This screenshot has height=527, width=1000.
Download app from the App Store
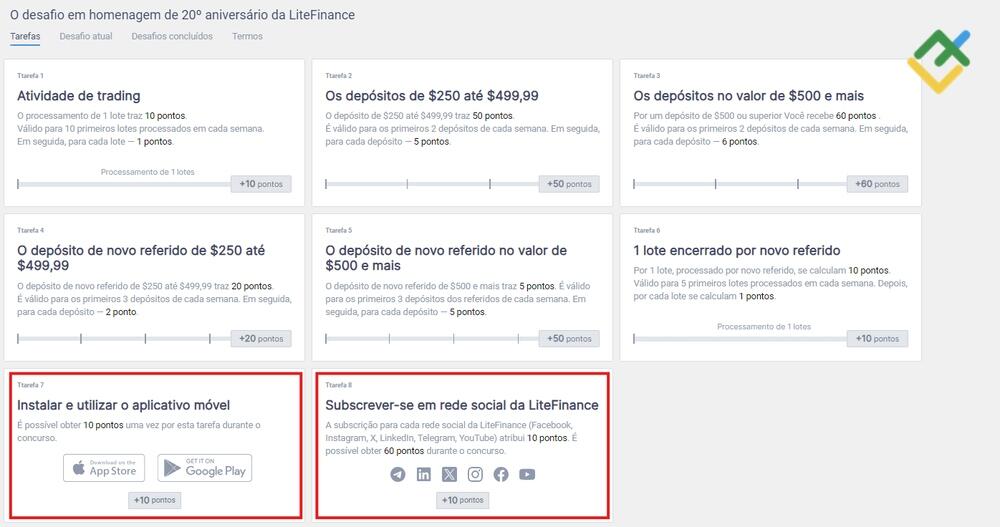tap(104, 468)
